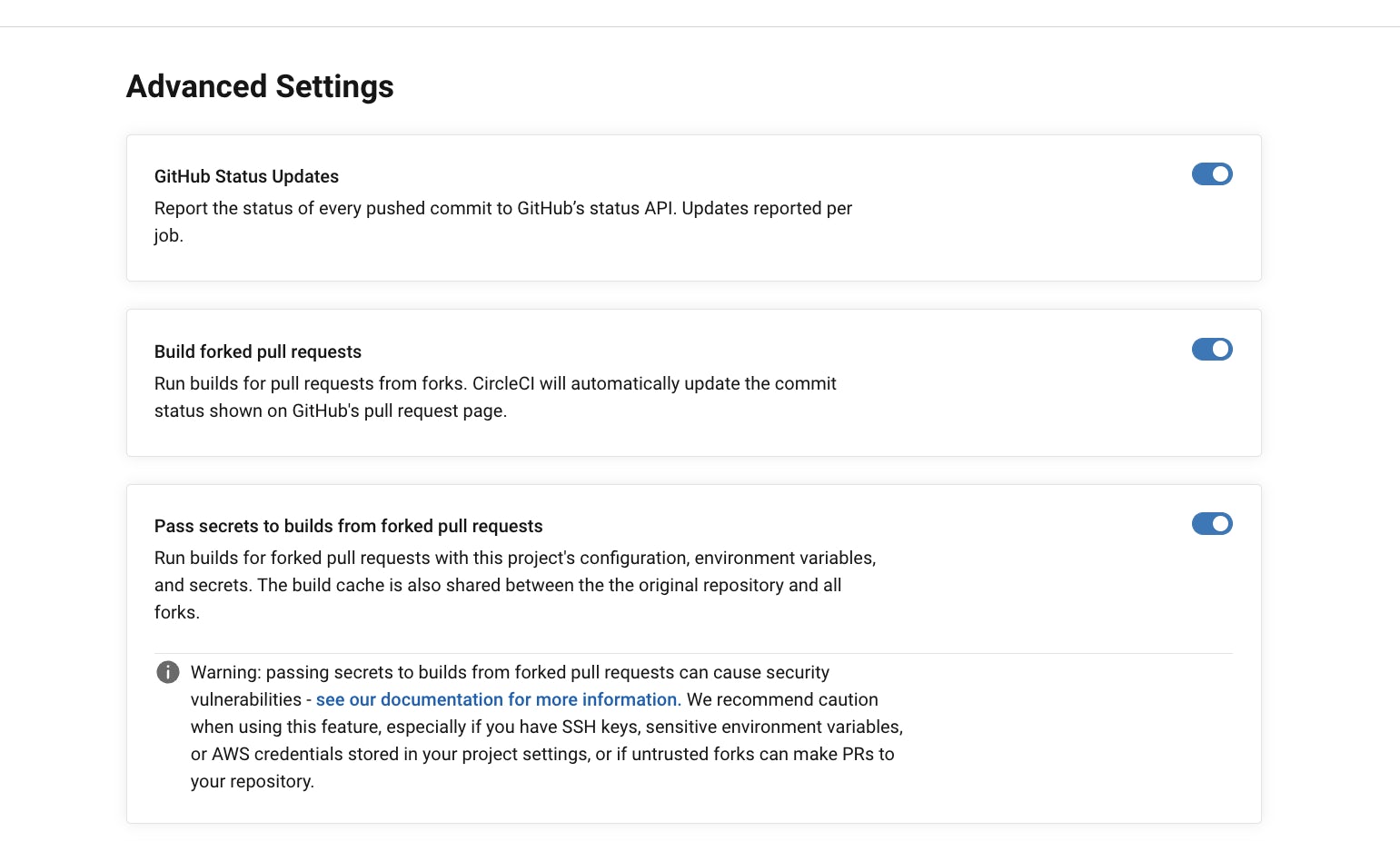This screenshot has height=841, width=1400.
Task: Select the GitHub Status Updates title
Action: pyautogui.click(x=246, y=176)
